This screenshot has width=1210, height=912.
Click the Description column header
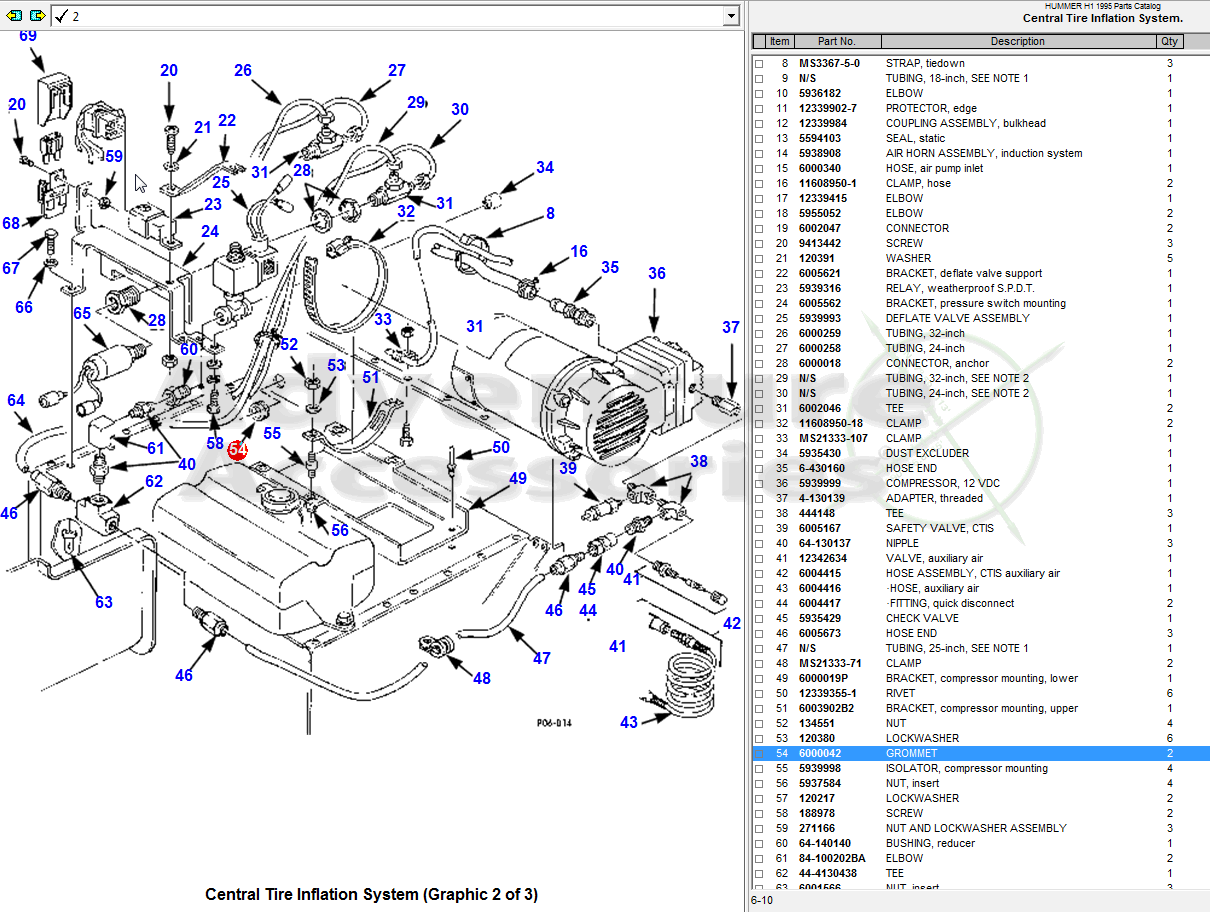[x=1017, y=41]
